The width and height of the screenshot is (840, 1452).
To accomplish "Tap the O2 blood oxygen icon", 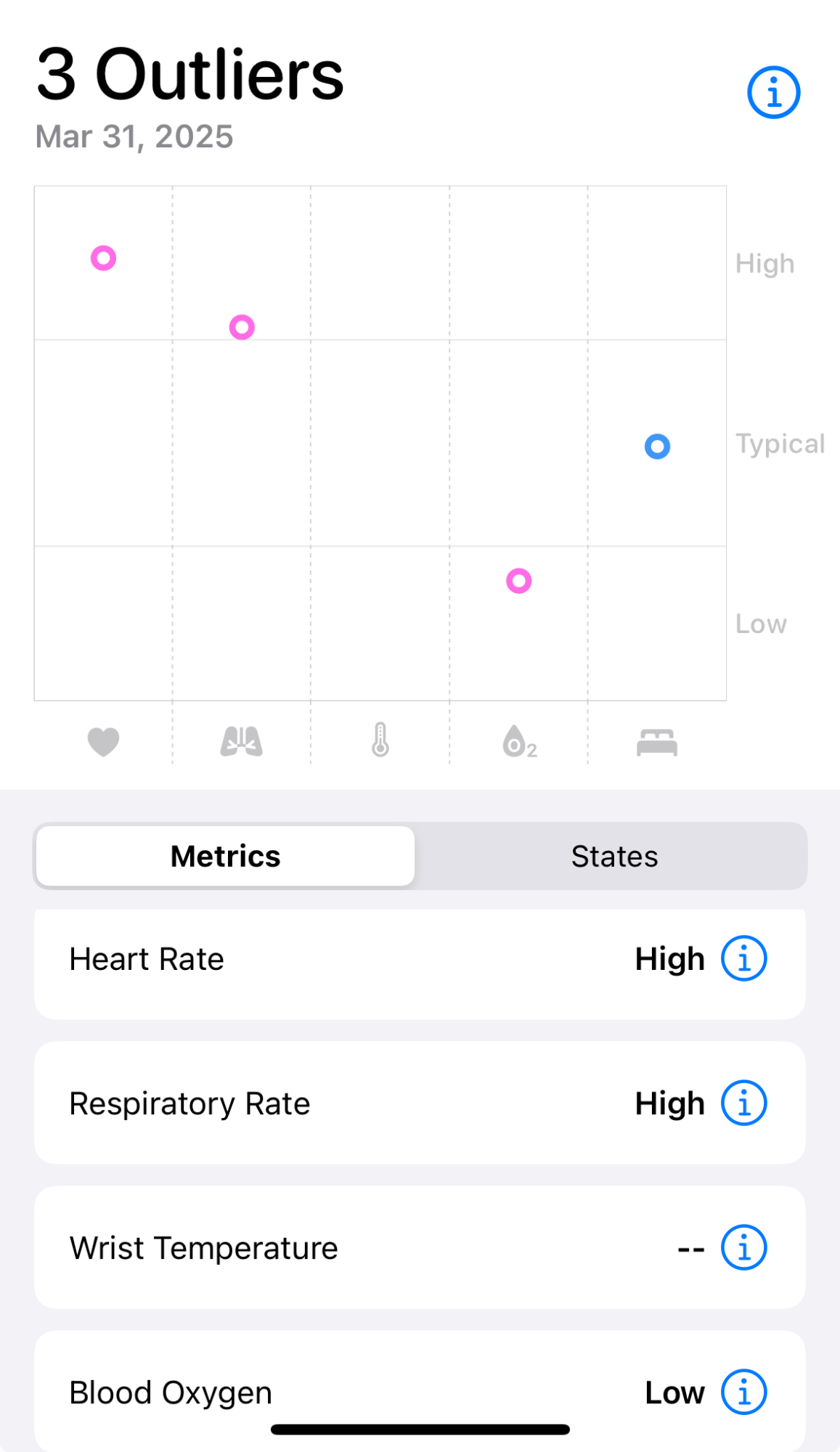I will 519,741.
